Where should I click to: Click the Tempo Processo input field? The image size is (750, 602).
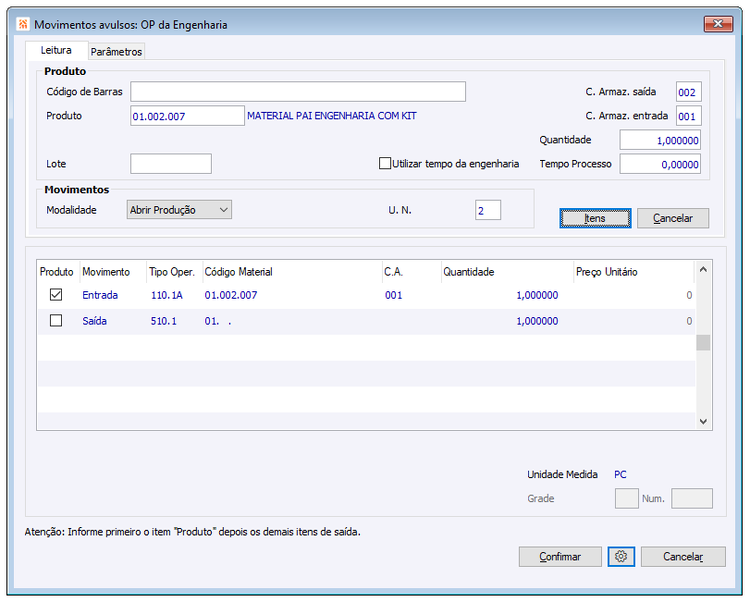coord(660,164)
